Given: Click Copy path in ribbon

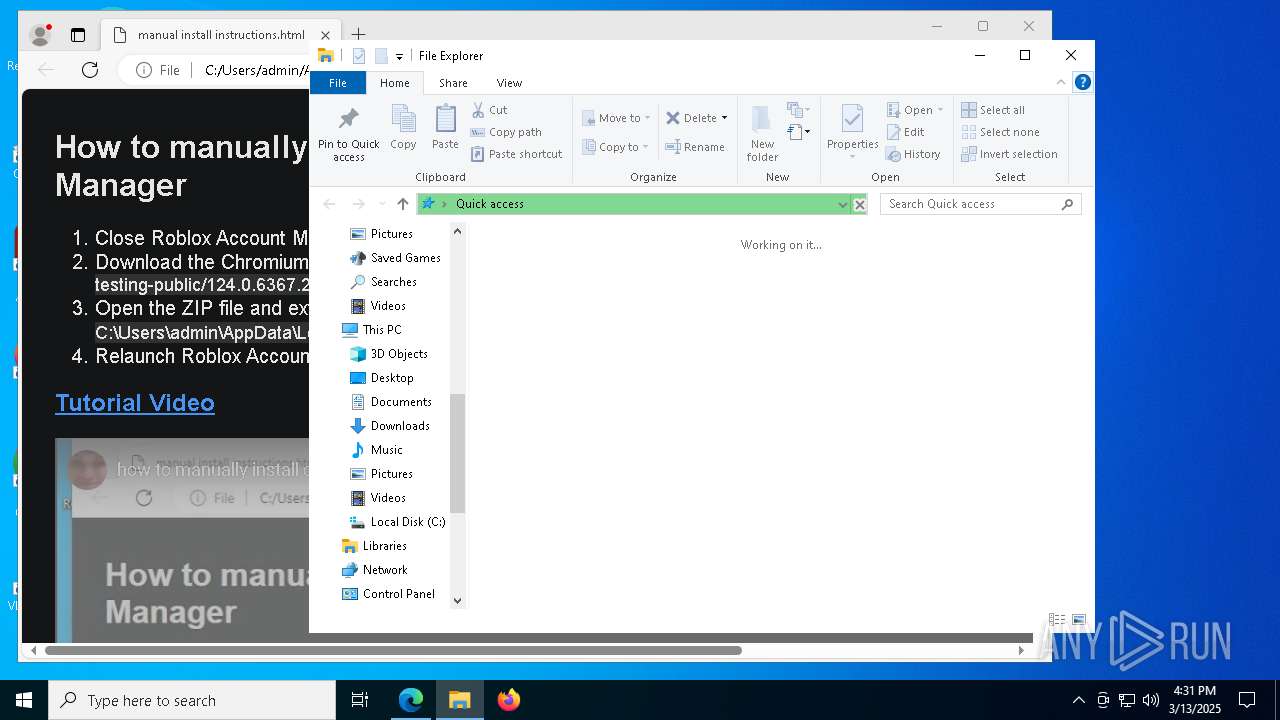Looking at the screenshot, I should [506, 132].
